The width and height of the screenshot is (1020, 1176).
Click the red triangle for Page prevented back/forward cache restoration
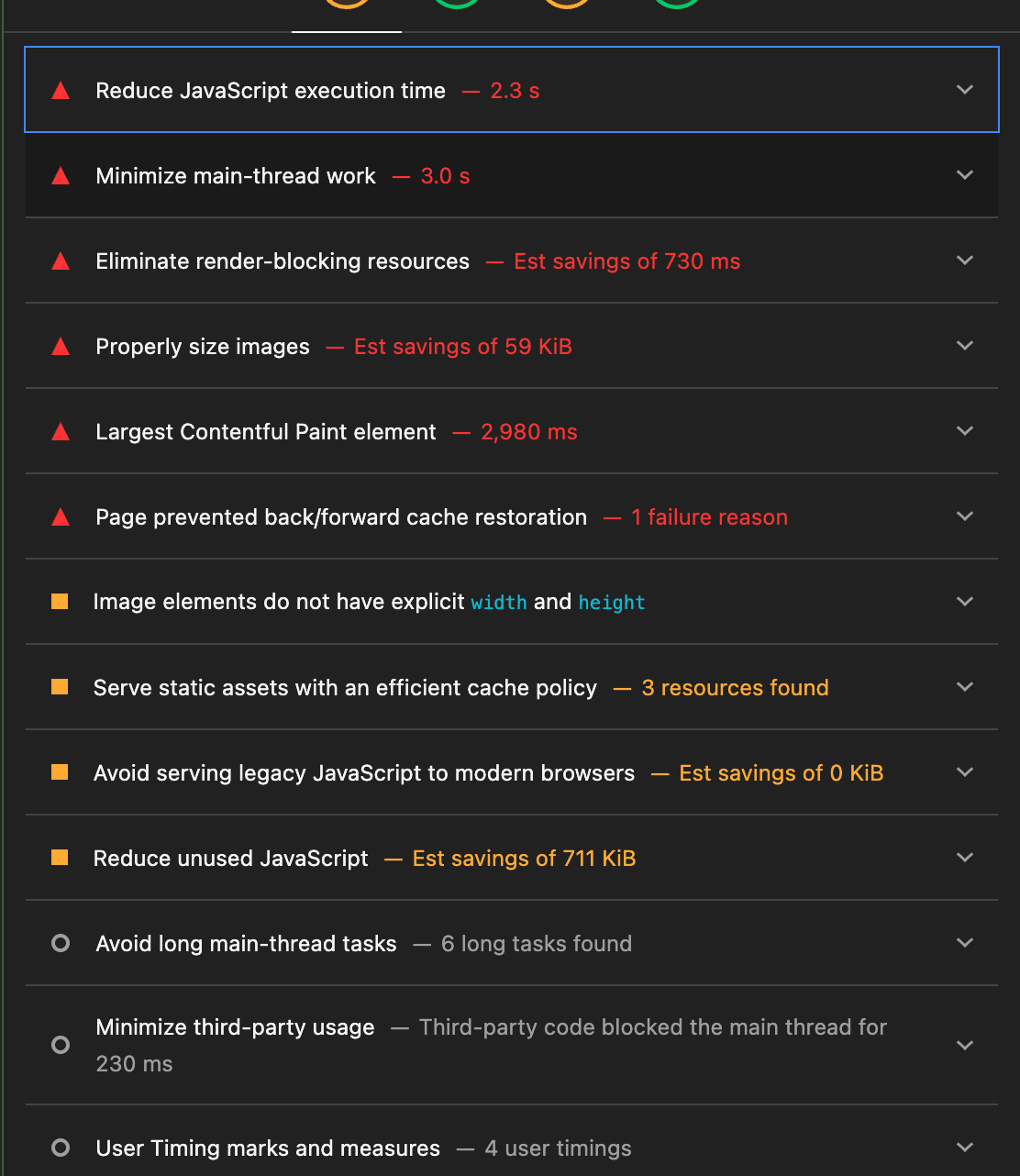click(61, 516)
